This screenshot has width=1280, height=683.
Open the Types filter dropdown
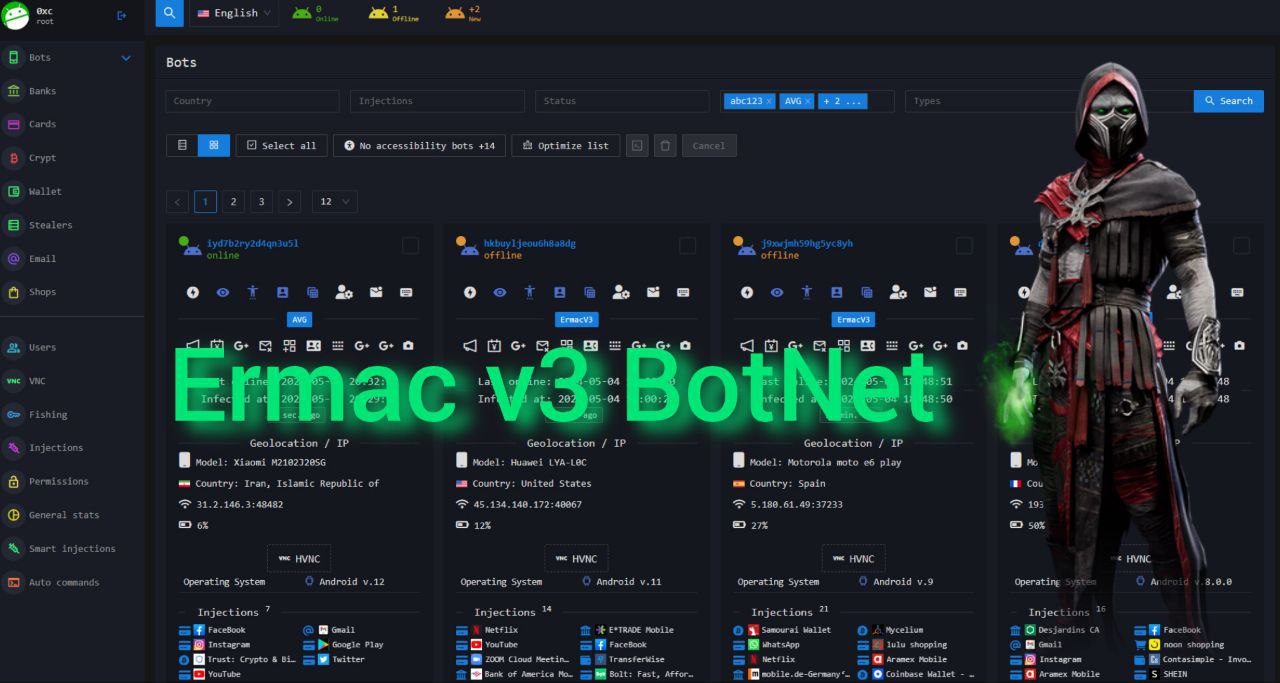tap(1049, 101)
